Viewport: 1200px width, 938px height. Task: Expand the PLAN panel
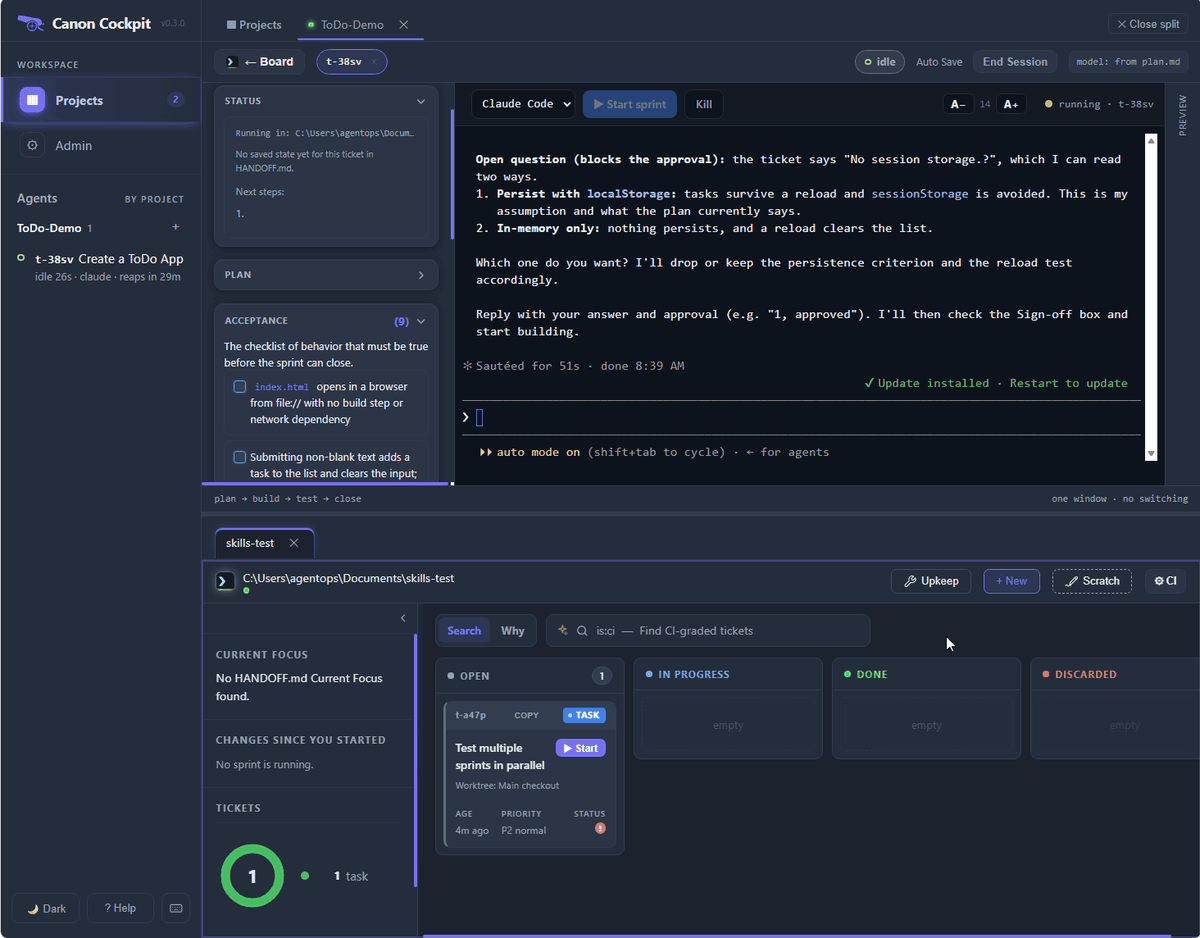tap(326, 275)
